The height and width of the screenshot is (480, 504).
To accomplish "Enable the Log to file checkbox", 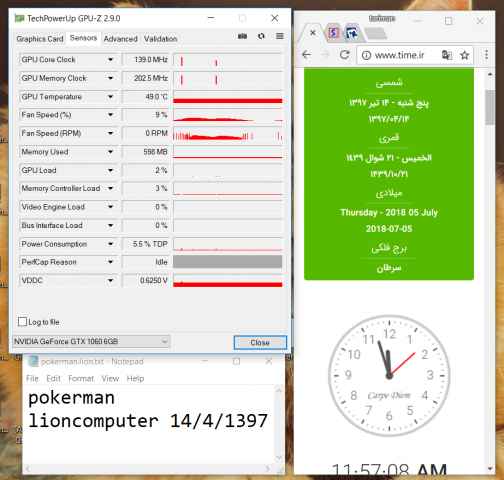I will click(22, 322).
